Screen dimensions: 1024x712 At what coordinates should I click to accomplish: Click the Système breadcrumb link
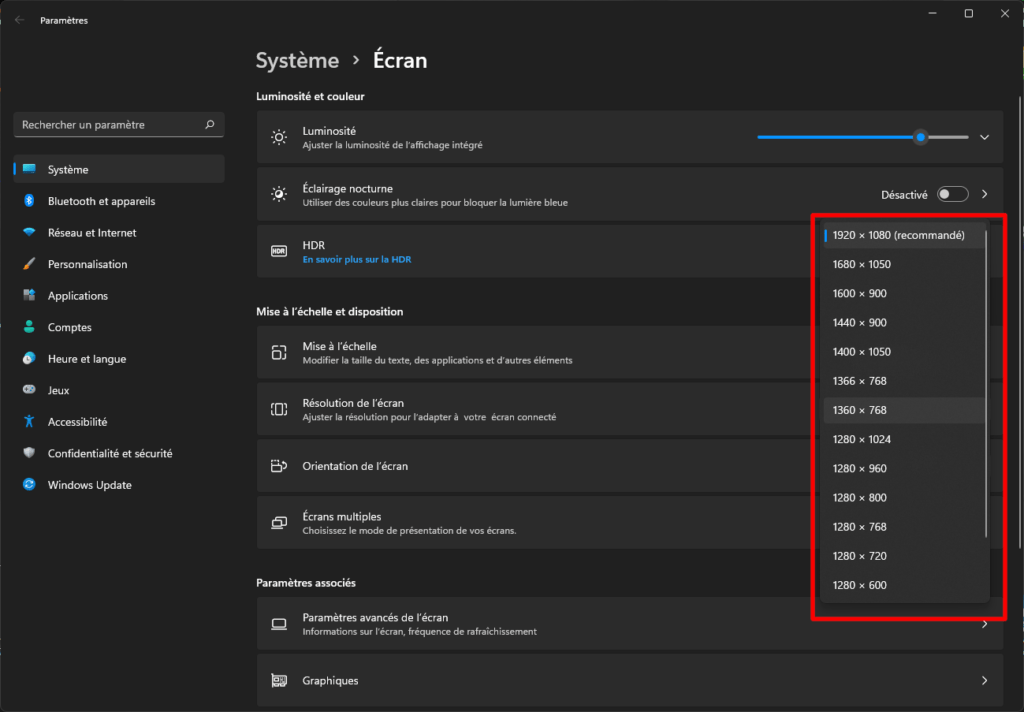coord(297,61)
